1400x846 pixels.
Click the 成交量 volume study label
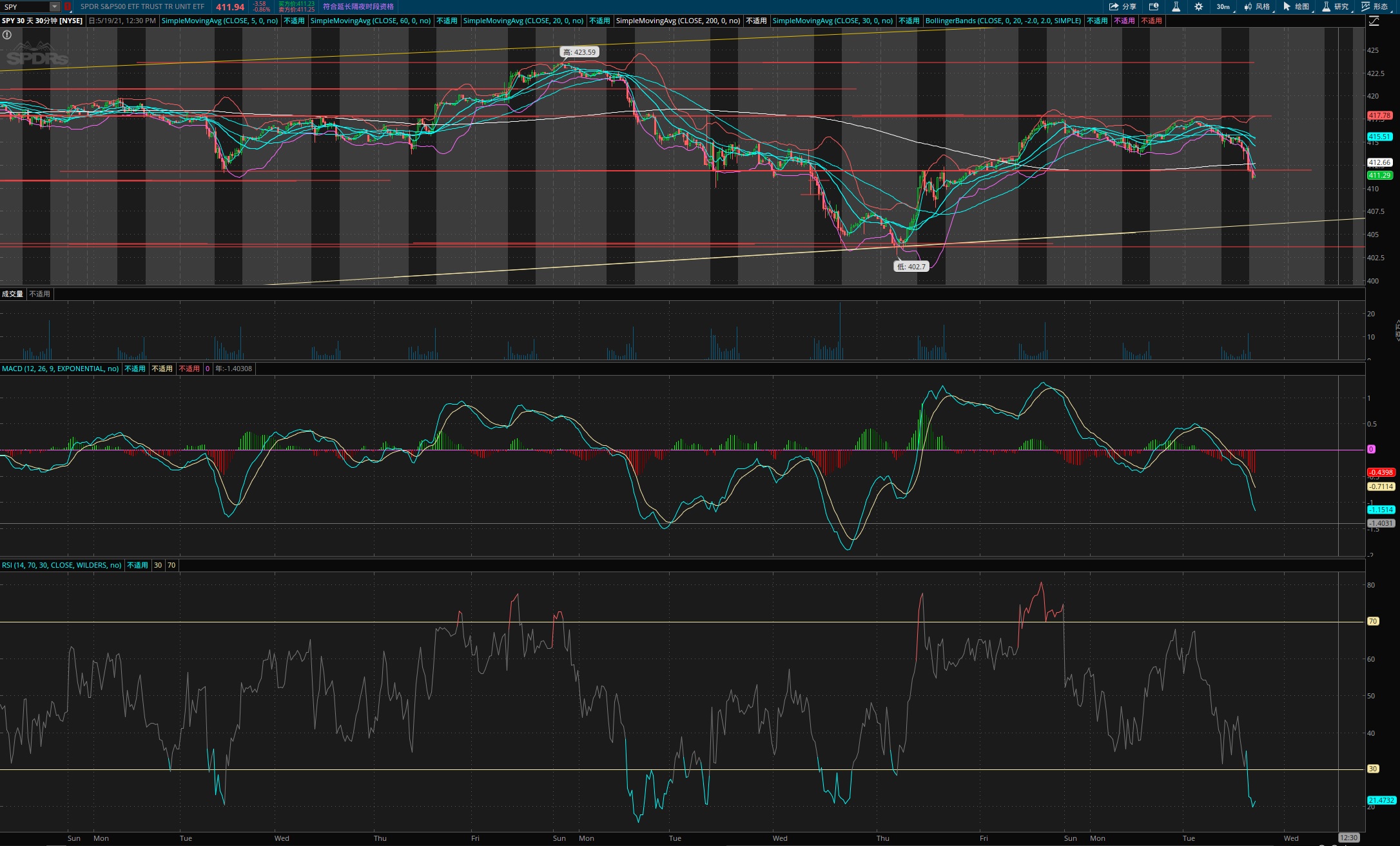(12, 294)
